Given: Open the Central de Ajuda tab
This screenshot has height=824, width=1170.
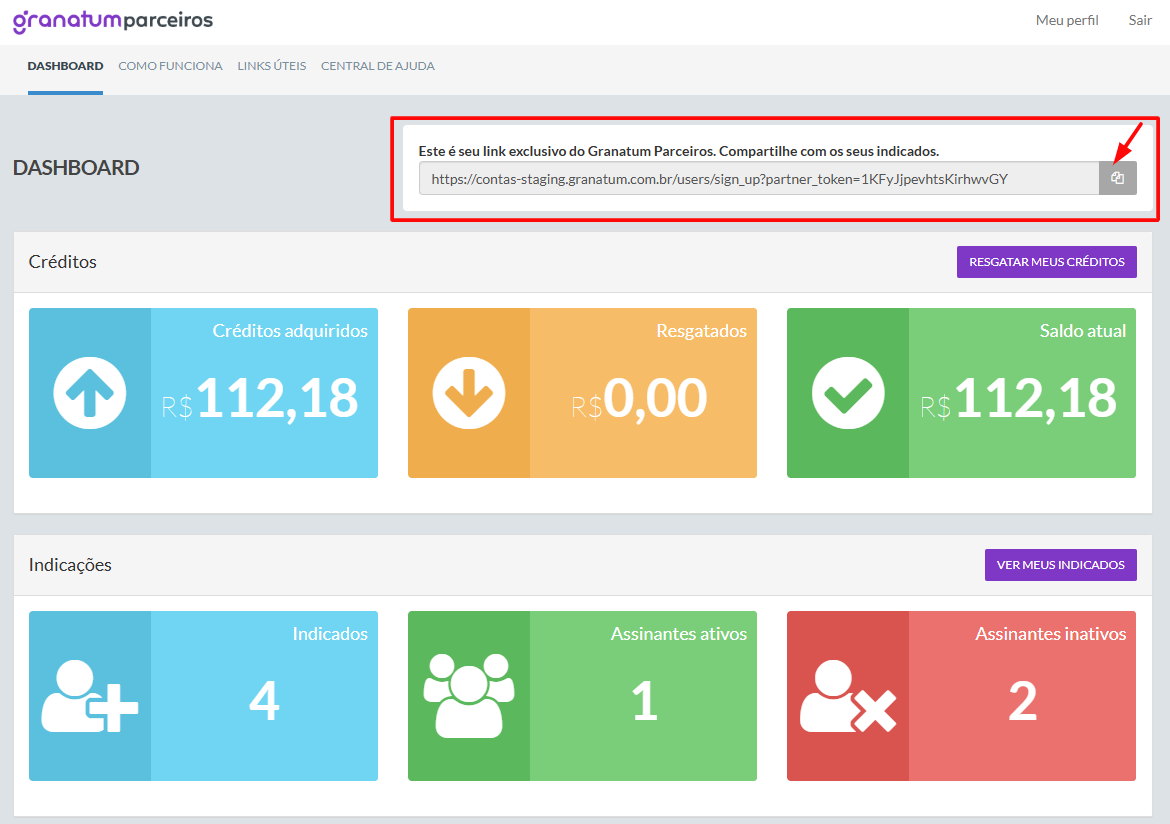Looking at the screenshot, I should 378,66.
